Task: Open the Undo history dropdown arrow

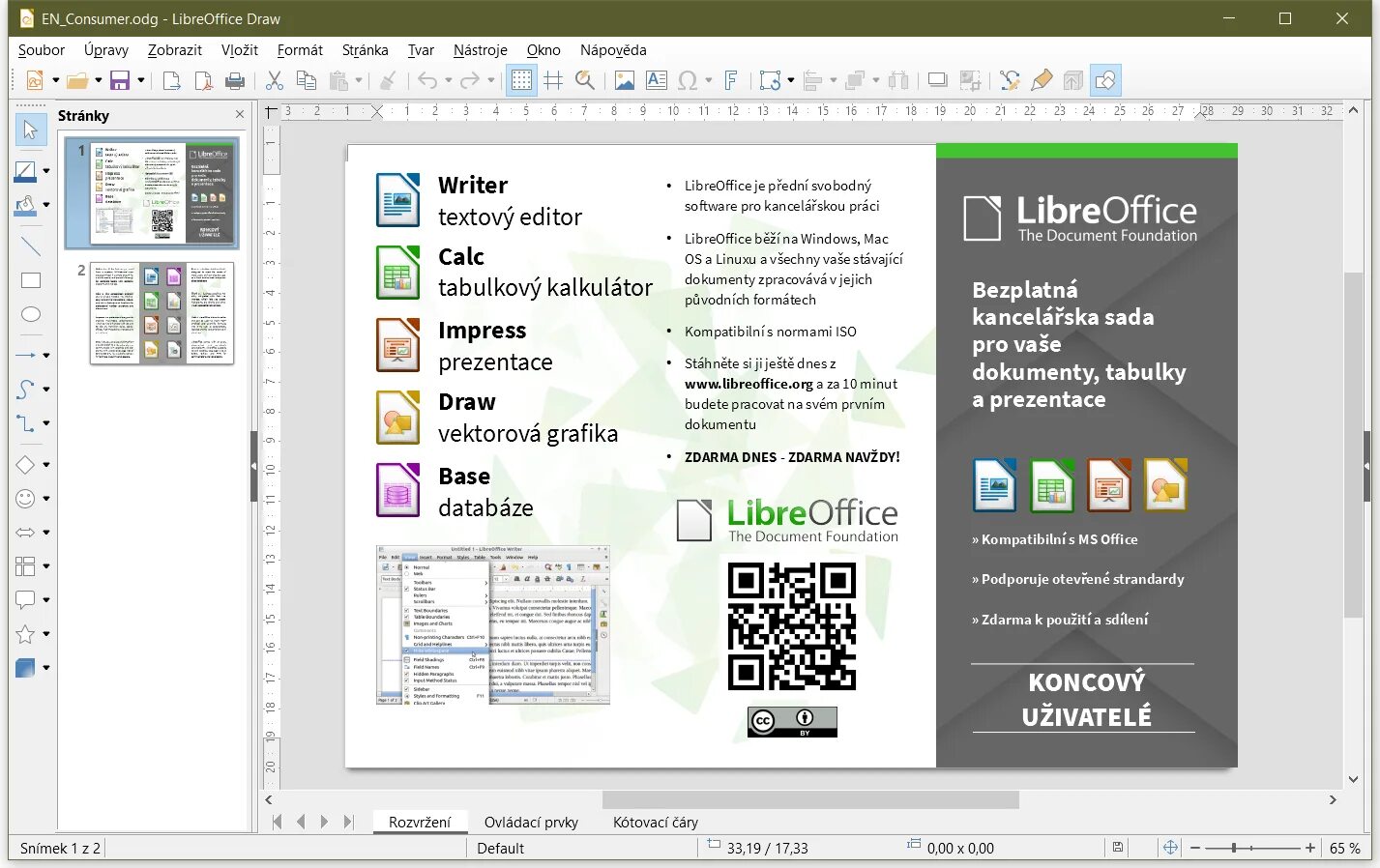Action: click(x=448, y=81)
